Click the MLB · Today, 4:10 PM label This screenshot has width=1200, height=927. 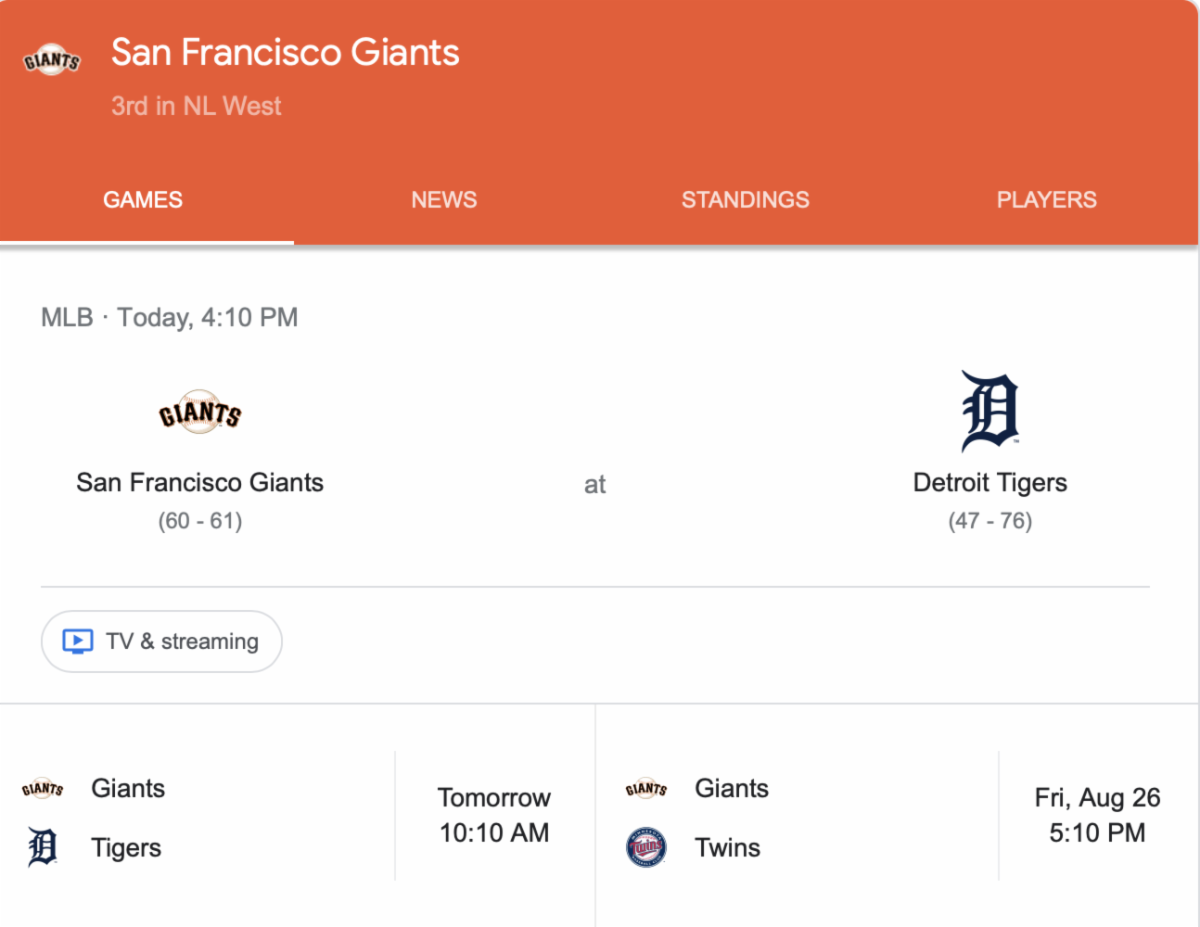(169, 318)
